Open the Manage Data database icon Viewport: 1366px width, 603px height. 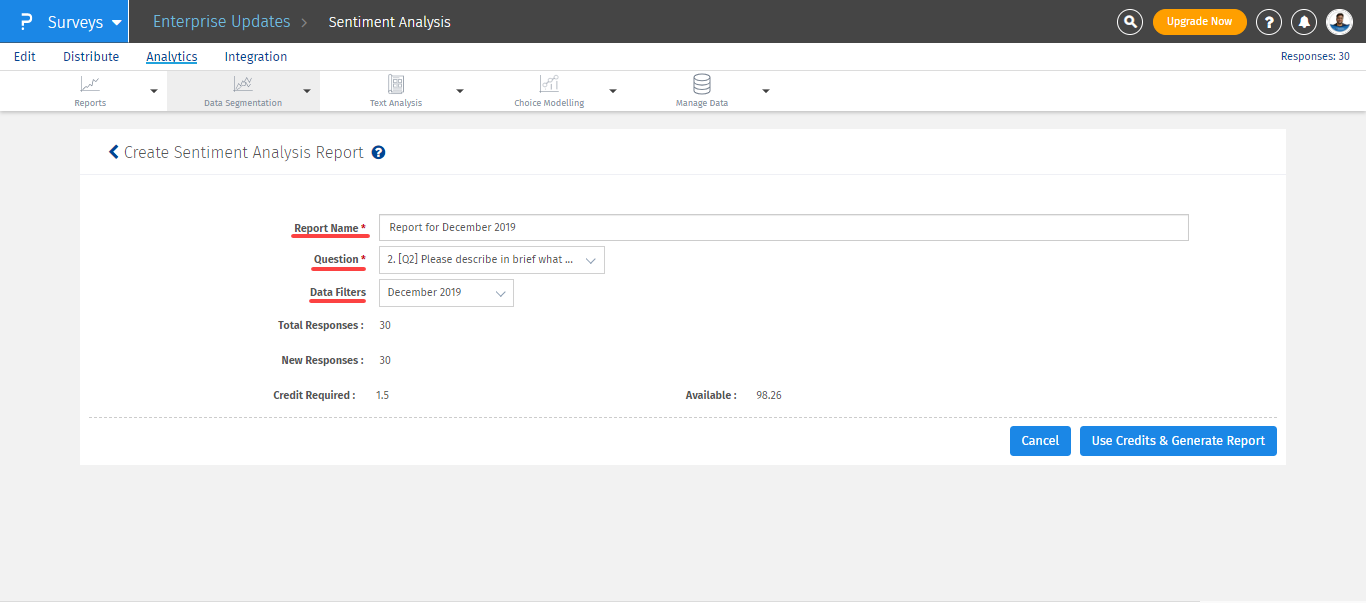(702, 85)
